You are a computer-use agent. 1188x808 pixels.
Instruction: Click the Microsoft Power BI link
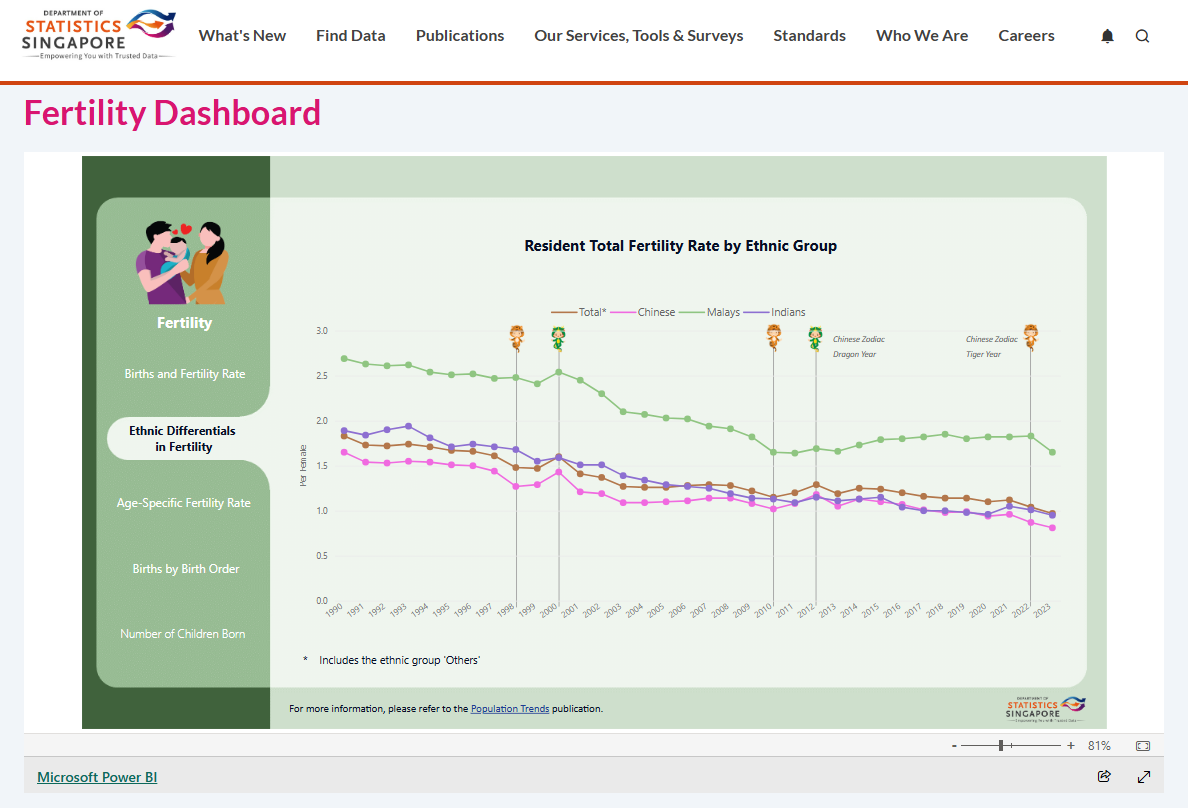97,776
